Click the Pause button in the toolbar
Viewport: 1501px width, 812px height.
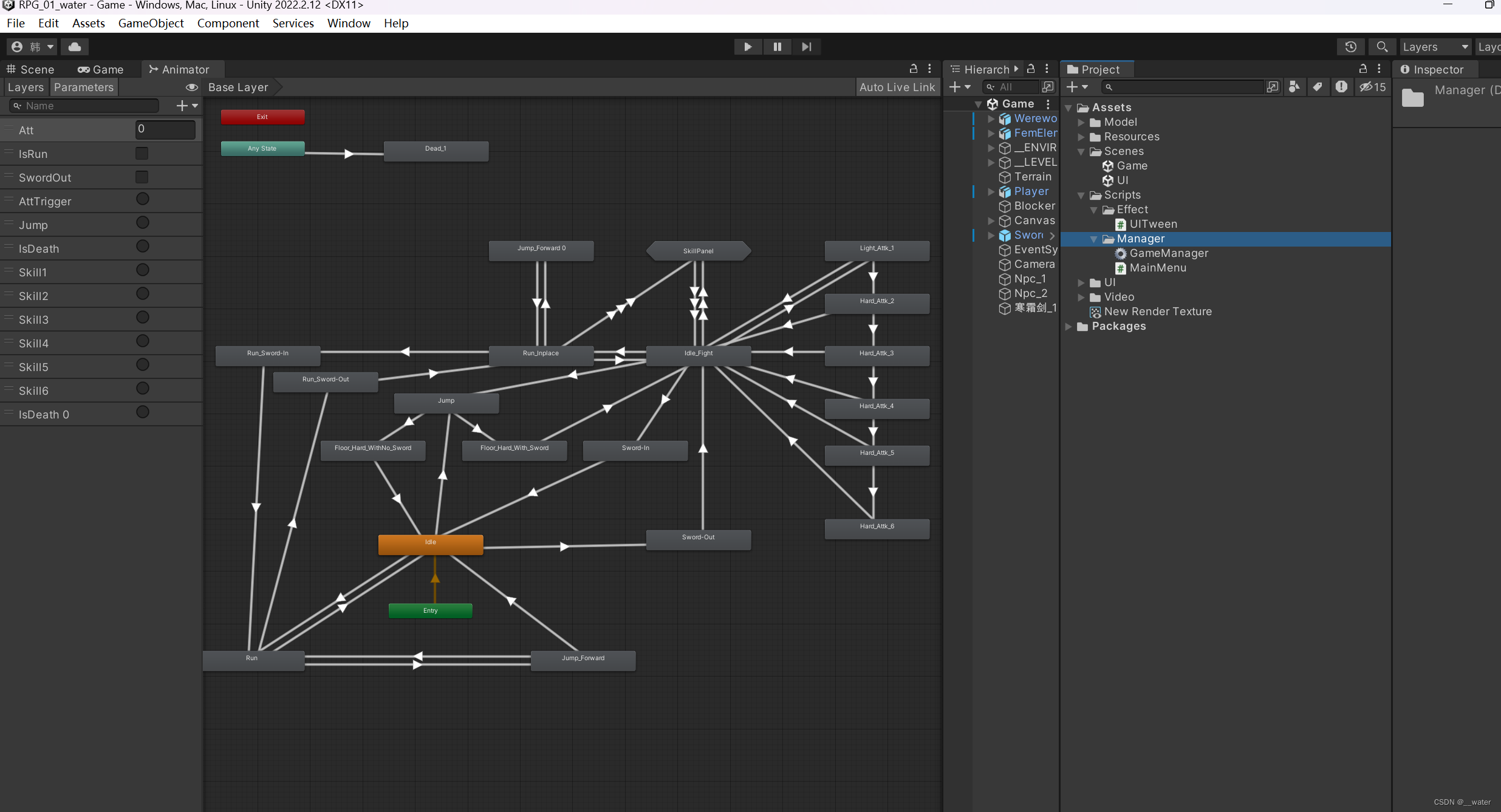pos(777,47)
